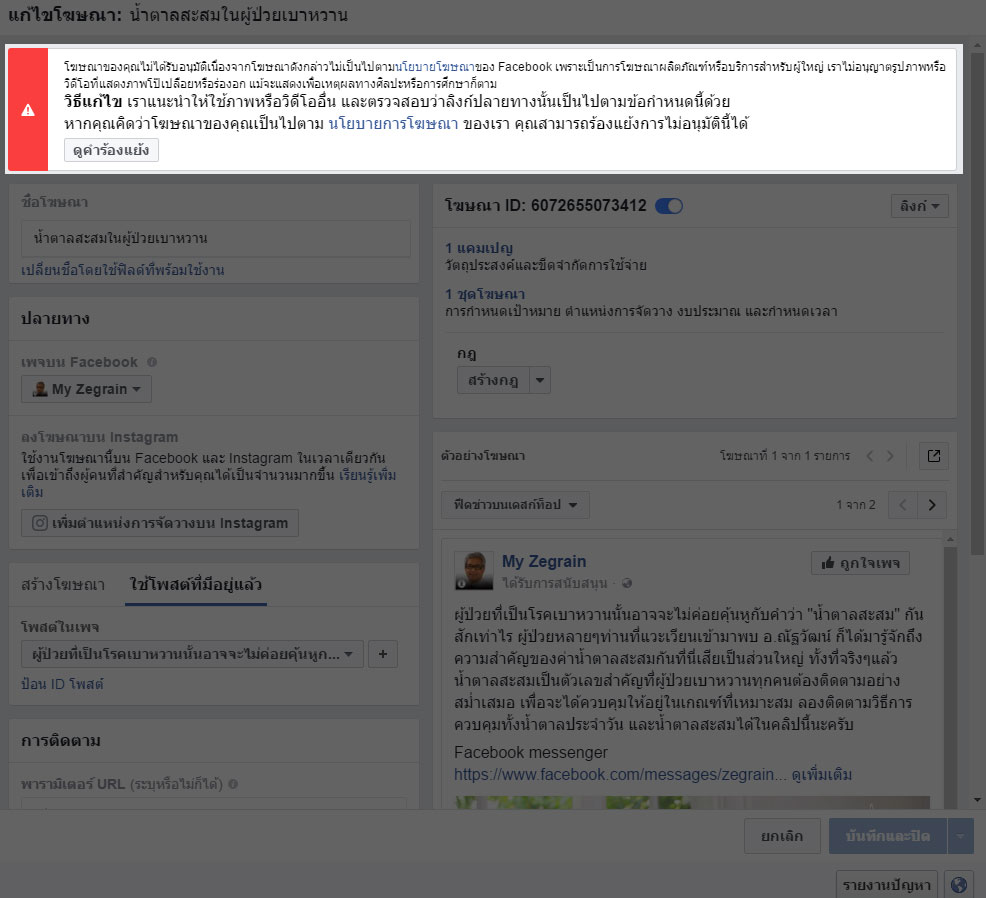The width and height of the screenshot is (986, 898).
Task: Click รายงานปัญหา button
Action: pyautogui.click(x=887, y=885)
